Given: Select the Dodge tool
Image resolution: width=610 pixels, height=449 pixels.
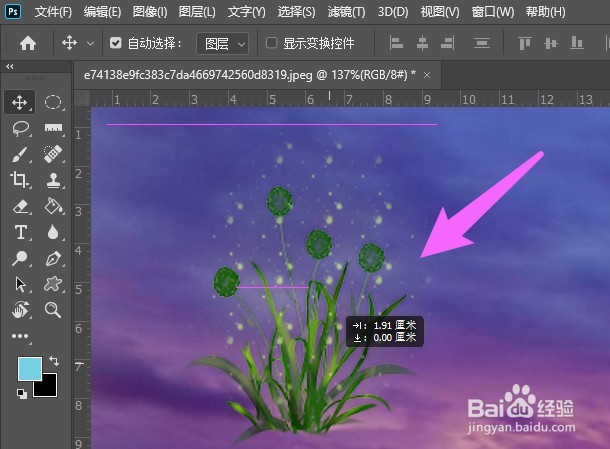Looking at the screenshot, I should pyautogui.click(x=19, y=258).
